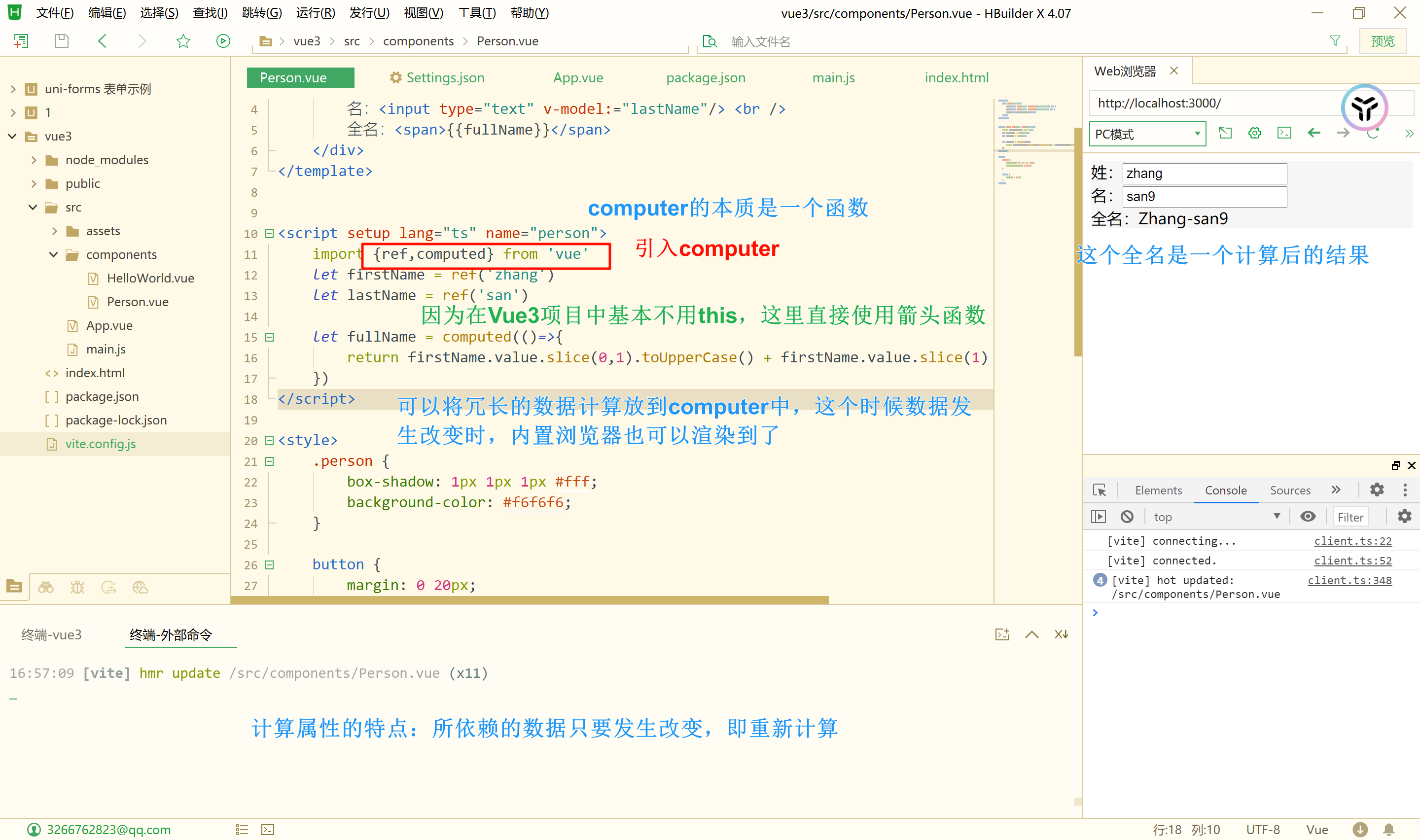
Task: Toggle the console eye live expression icon
Action: point(1308,516)
